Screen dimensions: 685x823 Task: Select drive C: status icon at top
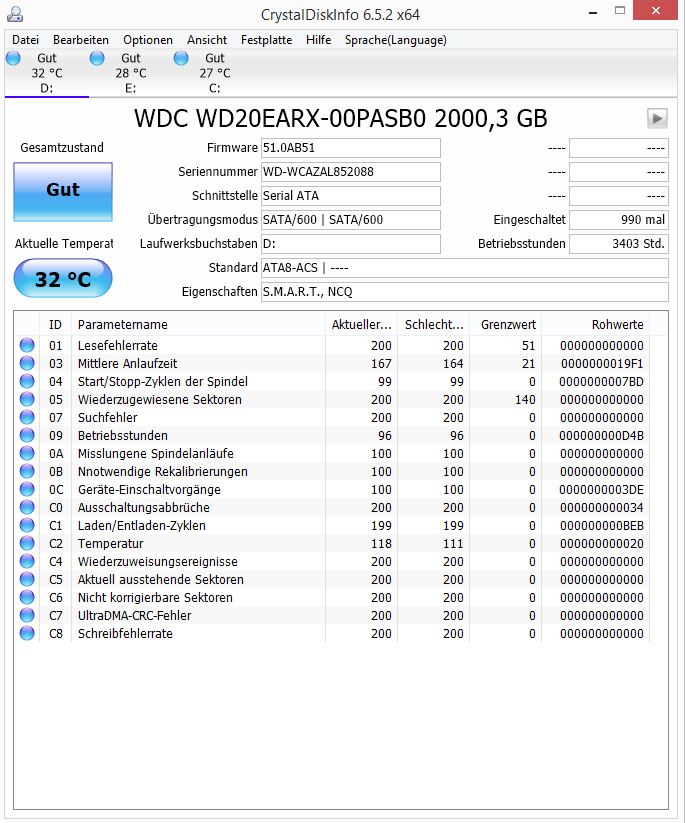tap(181, 58)
